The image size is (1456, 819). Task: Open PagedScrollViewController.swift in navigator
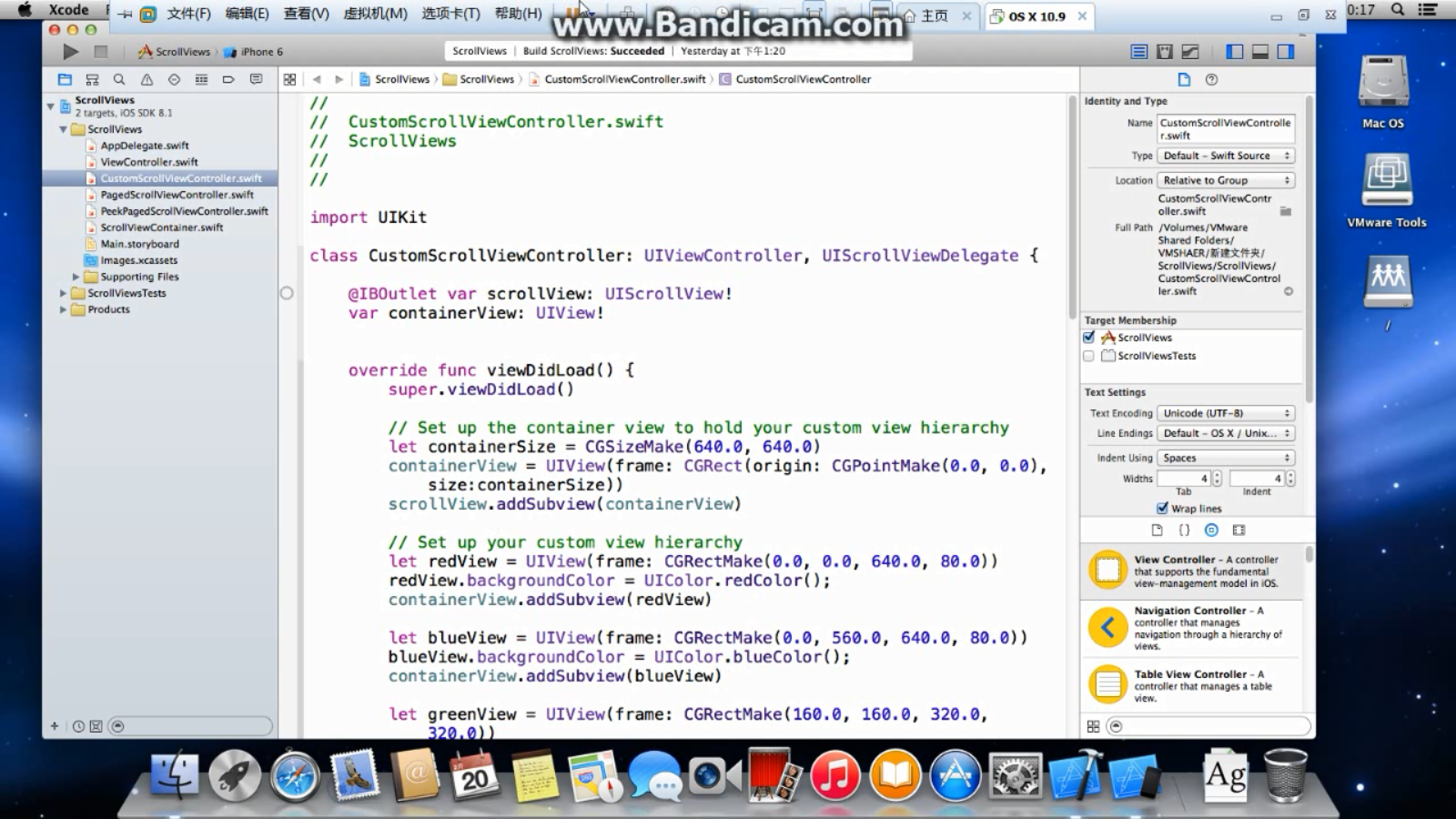click(177, 195)
